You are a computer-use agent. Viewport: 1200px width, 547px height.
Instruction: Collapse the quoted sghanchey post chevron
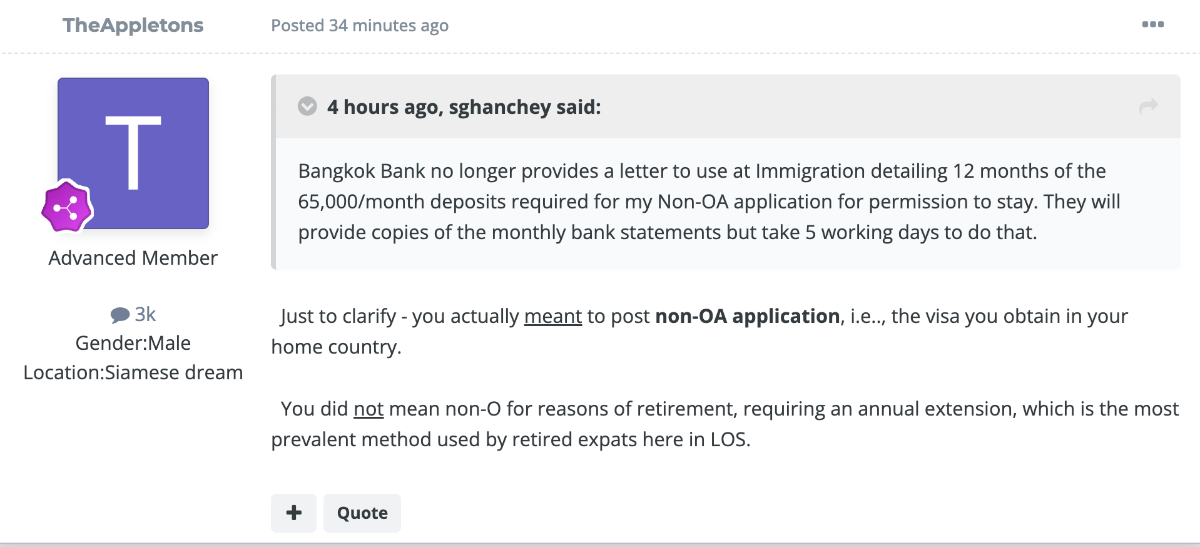307,106
